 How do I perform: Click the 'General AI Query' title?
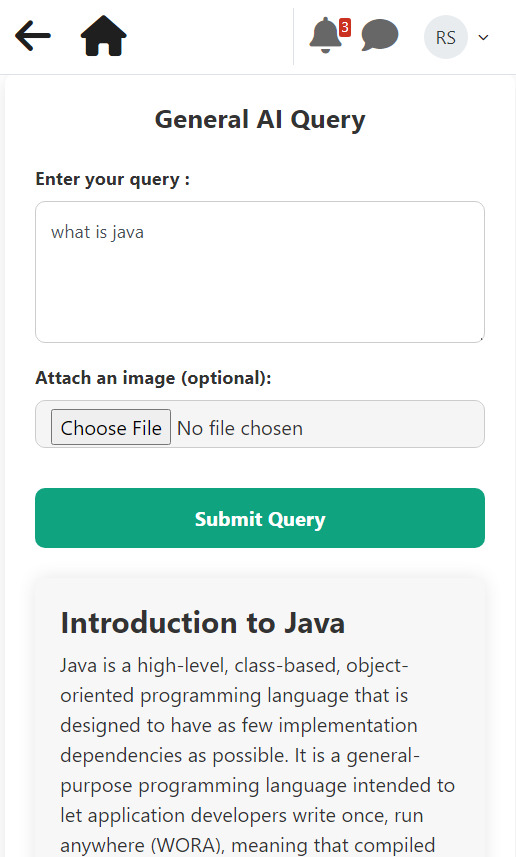coord(260,120)
